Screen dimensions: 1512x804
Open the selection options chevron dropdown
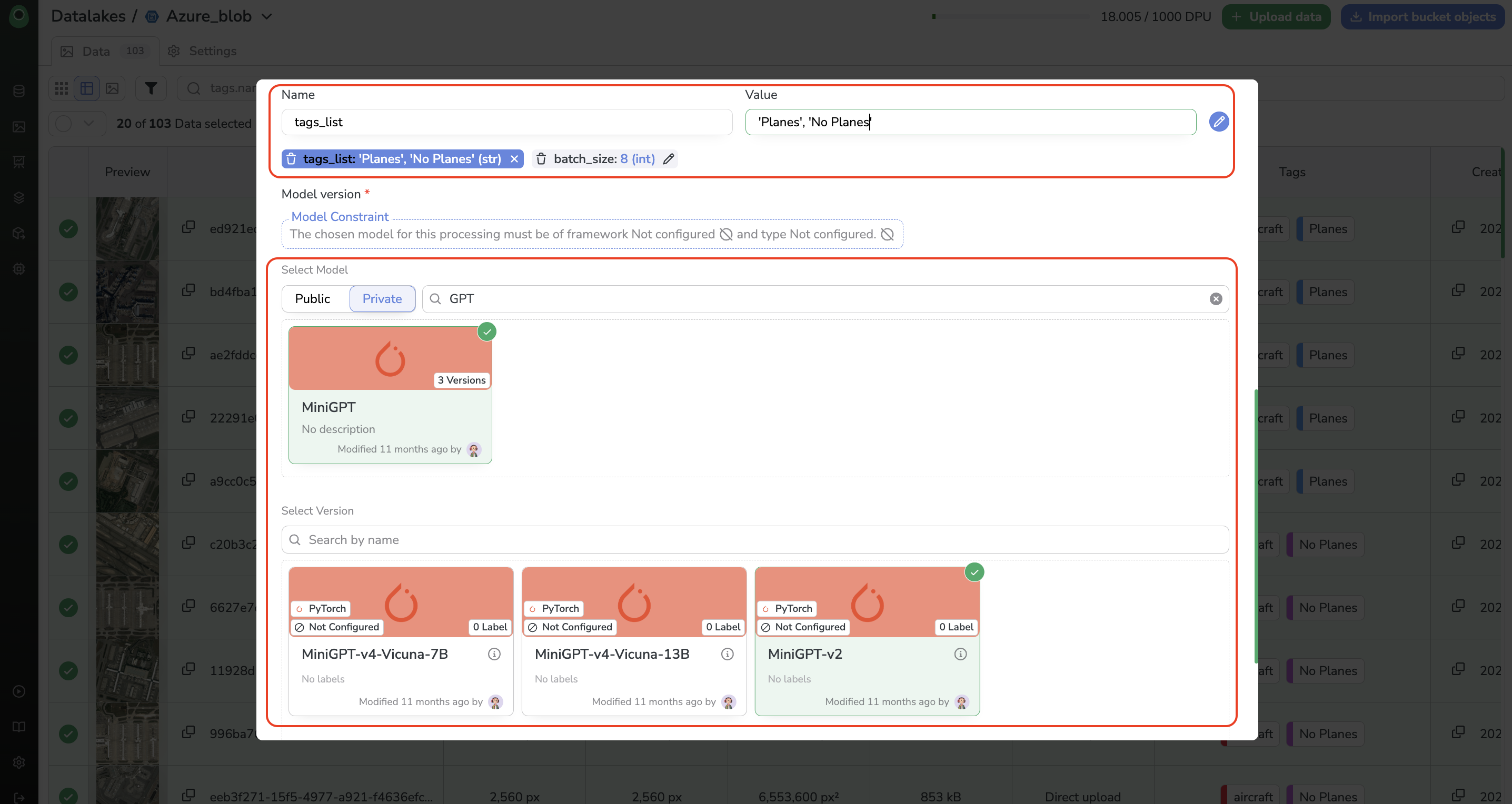click(x=88, y=124)
